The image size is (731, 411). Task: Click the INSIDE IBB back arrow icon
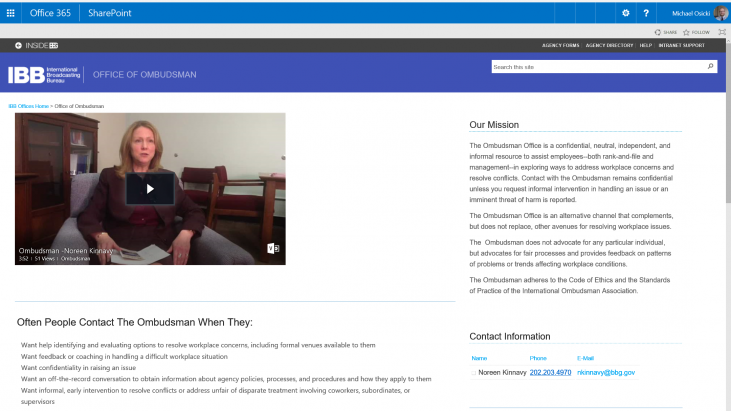coord(18,45)
